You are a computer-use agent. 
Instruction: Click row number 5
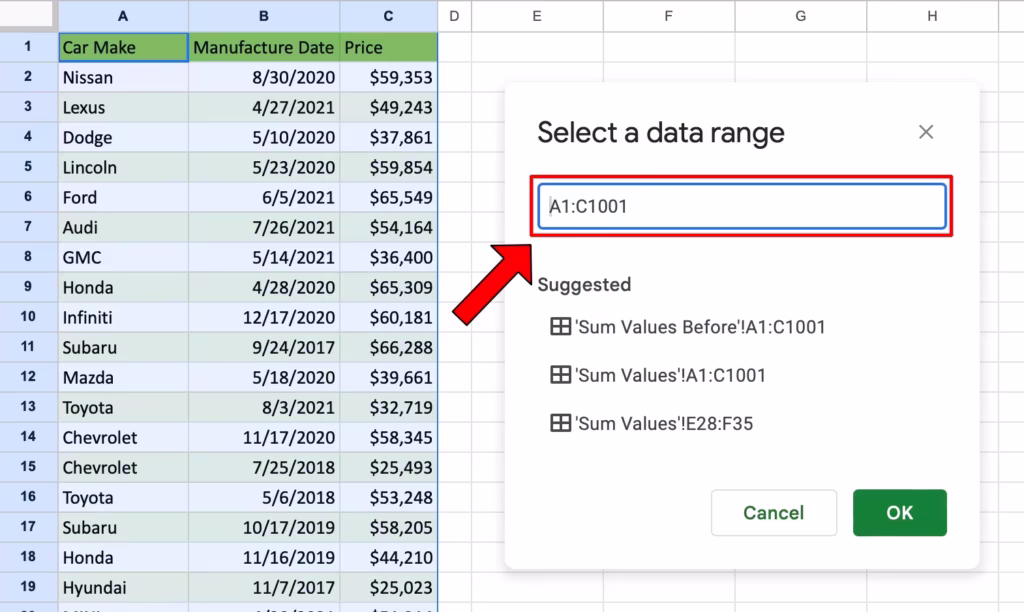pyautogui.click(x=27, y=167)
